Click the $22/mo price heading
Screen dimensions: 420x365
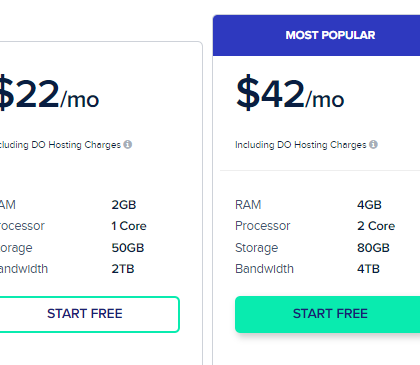49,94
